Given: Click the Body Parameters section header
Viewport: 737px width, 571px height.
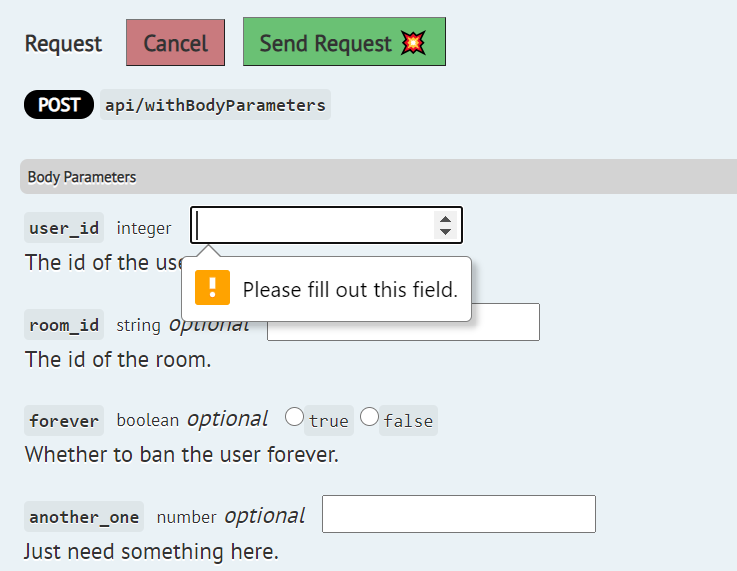Looking at the screenshot, I should [378, 177].
